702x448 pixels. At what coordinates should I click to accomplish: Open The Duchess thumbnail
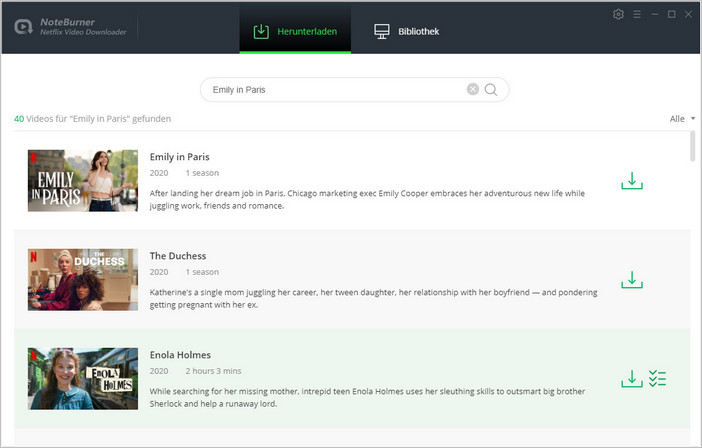coord(83,280)
